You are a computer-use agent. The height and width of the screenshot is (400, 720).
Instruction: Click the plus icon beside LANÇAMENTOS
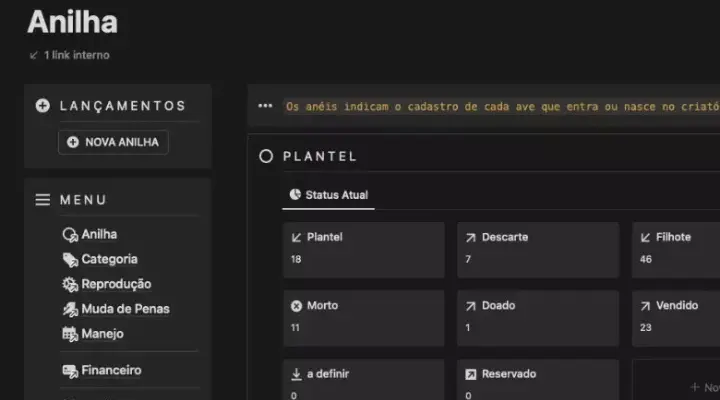42,105
